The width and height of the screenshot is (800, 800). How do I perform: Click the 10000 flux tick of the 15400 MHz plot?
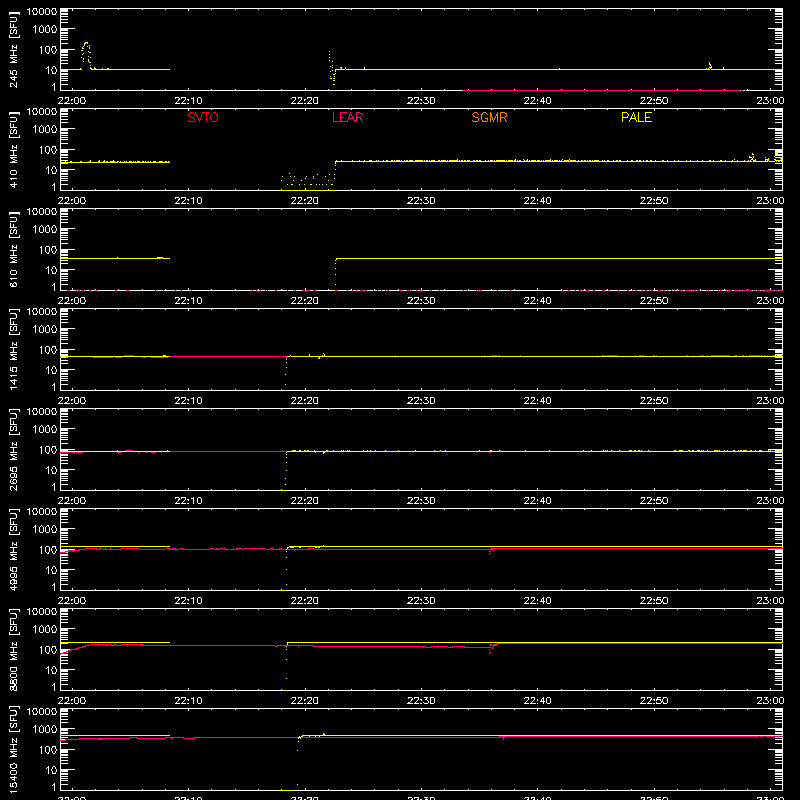pos(42,712)
